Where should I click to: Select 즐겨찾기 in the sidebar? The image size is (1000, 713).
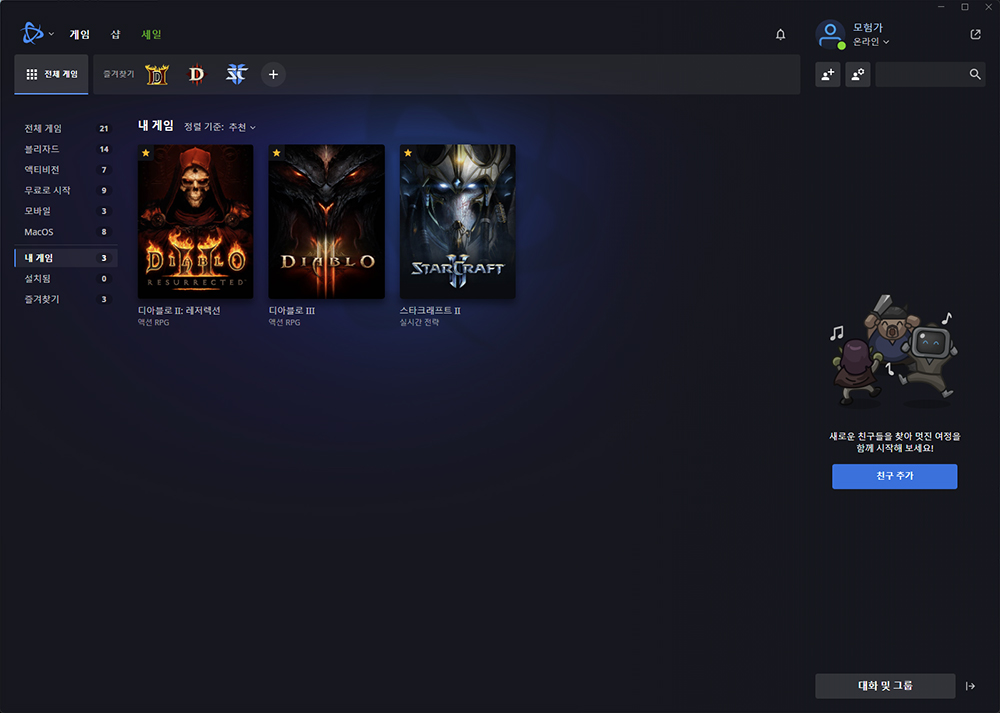[x=66, y=299]
